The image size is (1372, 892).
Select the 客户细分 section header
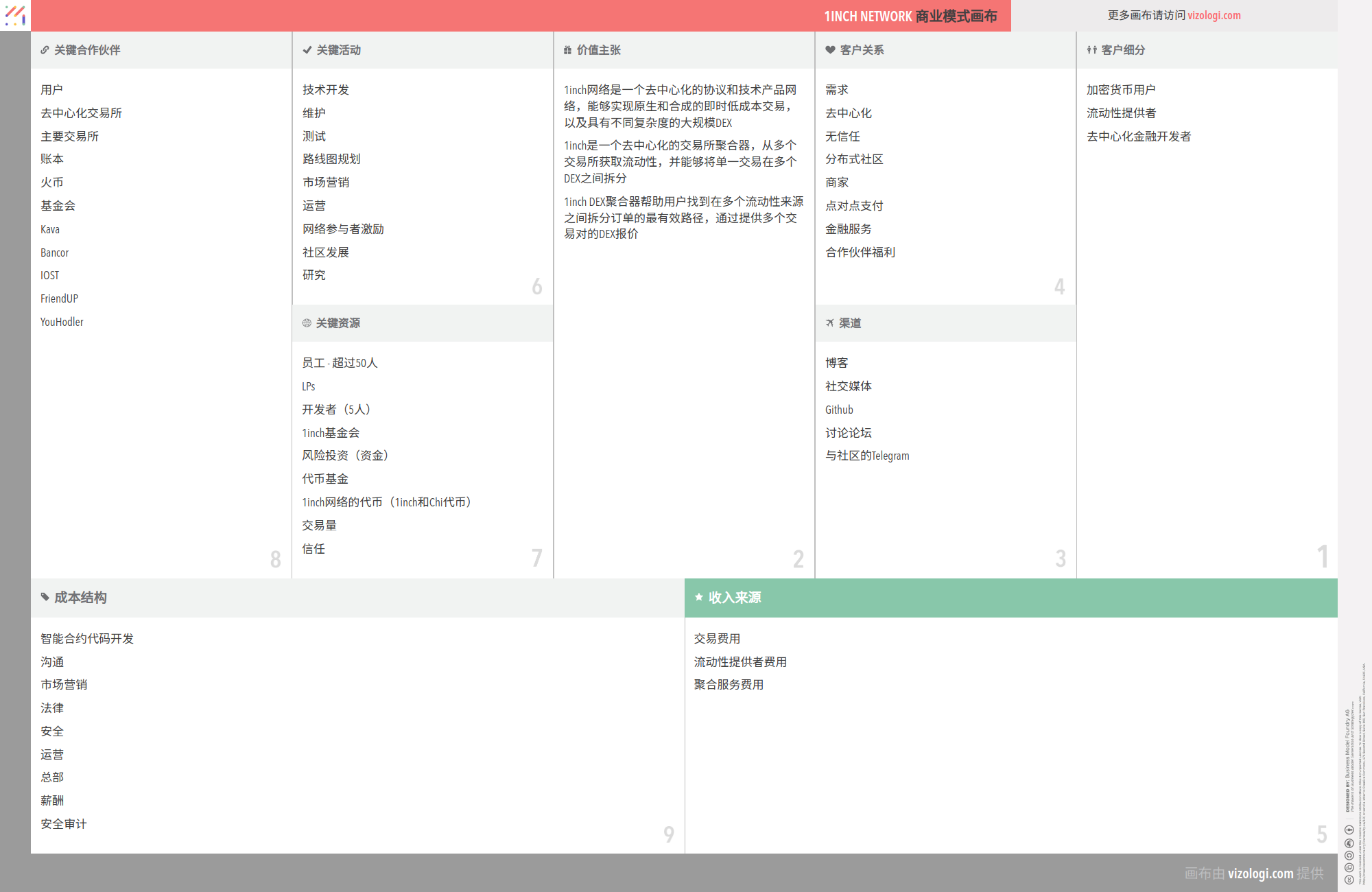click(x=1122, y=50)
